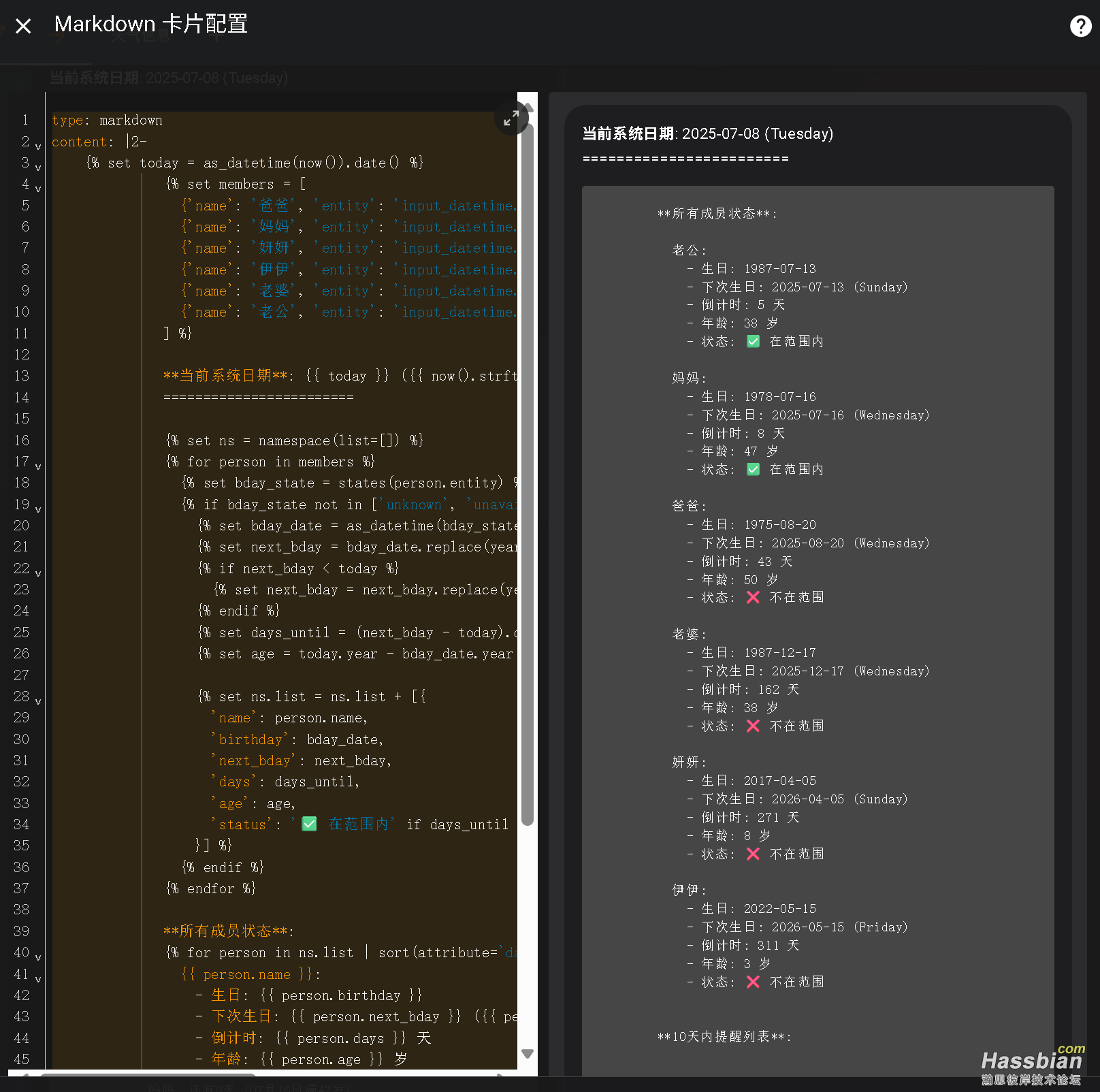This screenshot has width=1100, height=1092.
Task: Collapse the fold arrow at line 3
Action: tap(38, 167)
